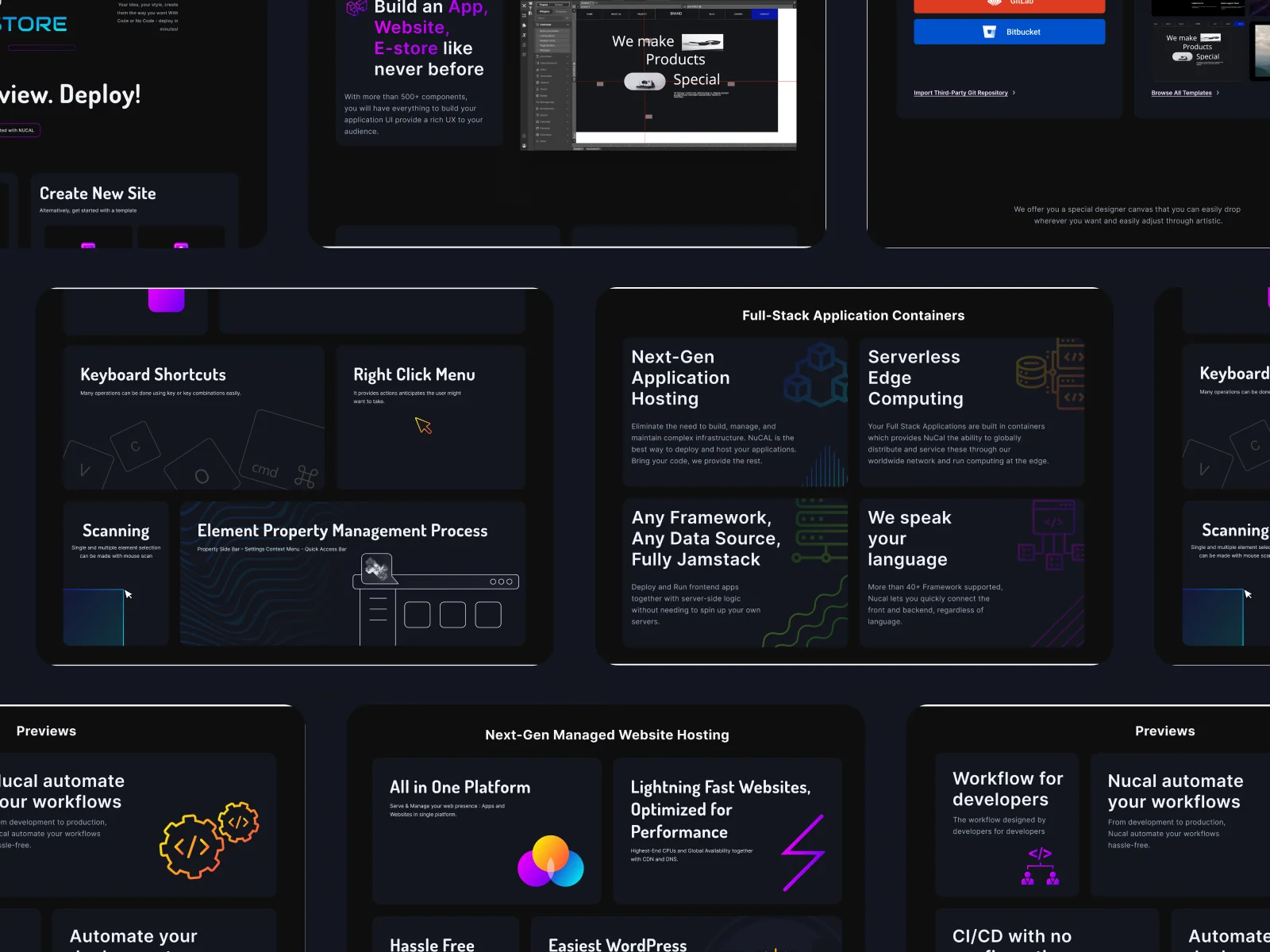Click the purple lightning bolt icon
This screenshot has width=1270, height=952.
pos(803,853)
